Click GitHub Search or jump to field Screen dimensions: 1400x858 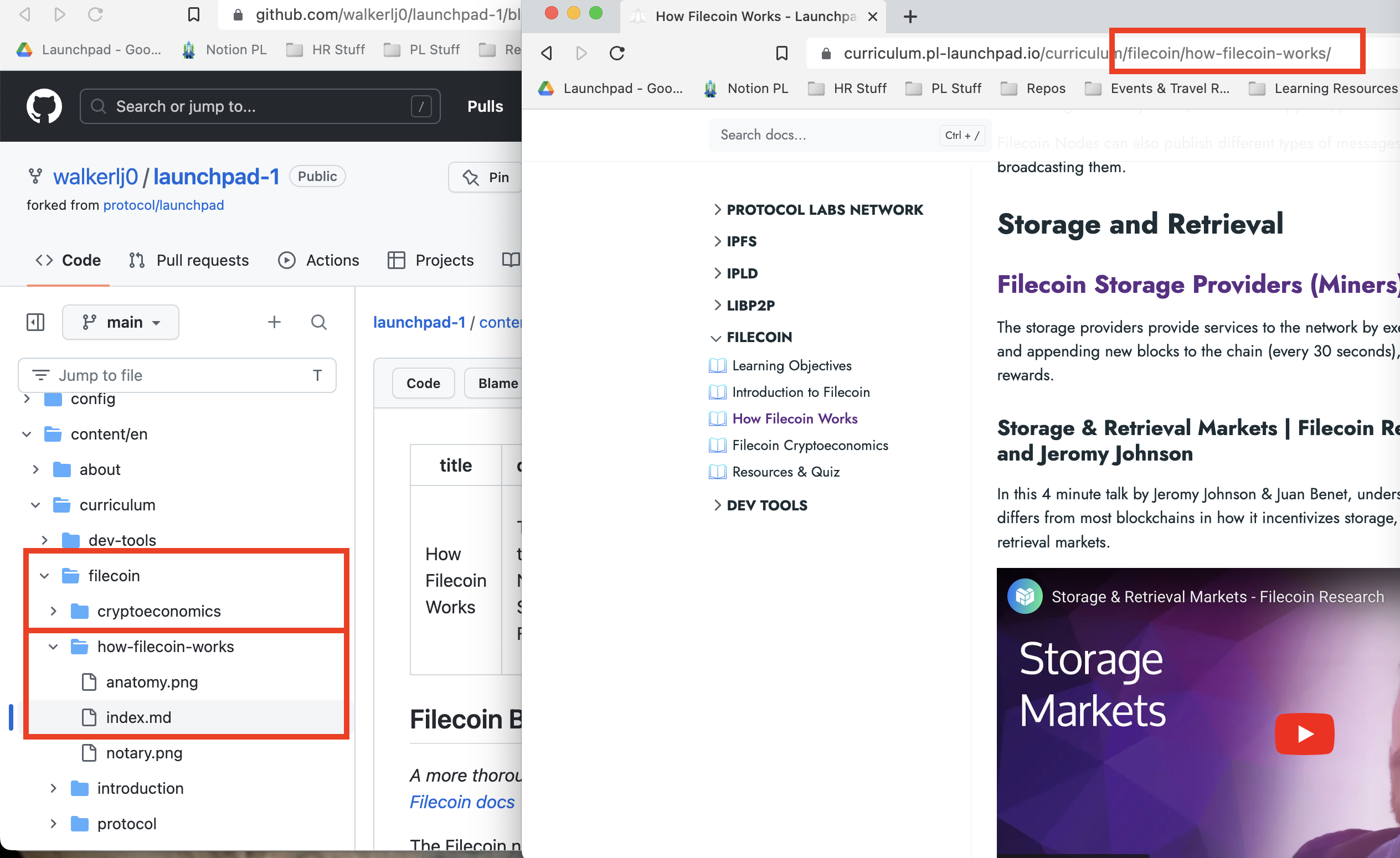(260, 106)
